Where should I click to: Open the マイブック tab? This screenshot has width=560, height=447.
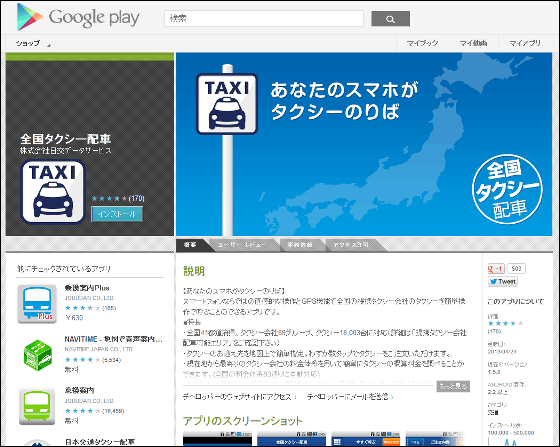[x=422, y=43]
